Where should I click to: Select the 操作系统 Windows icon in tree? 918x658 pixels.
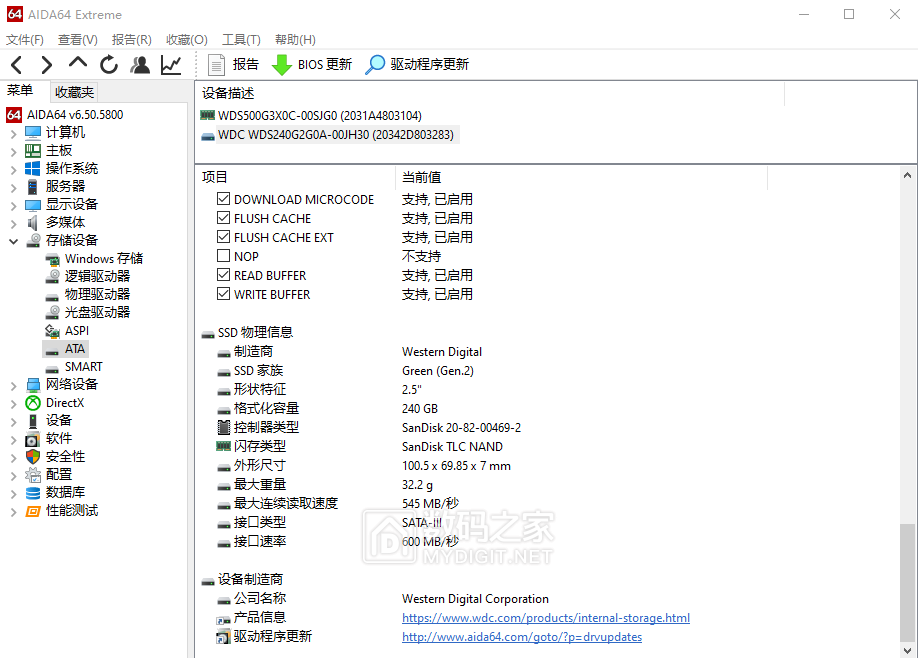(x=33, y=169)
